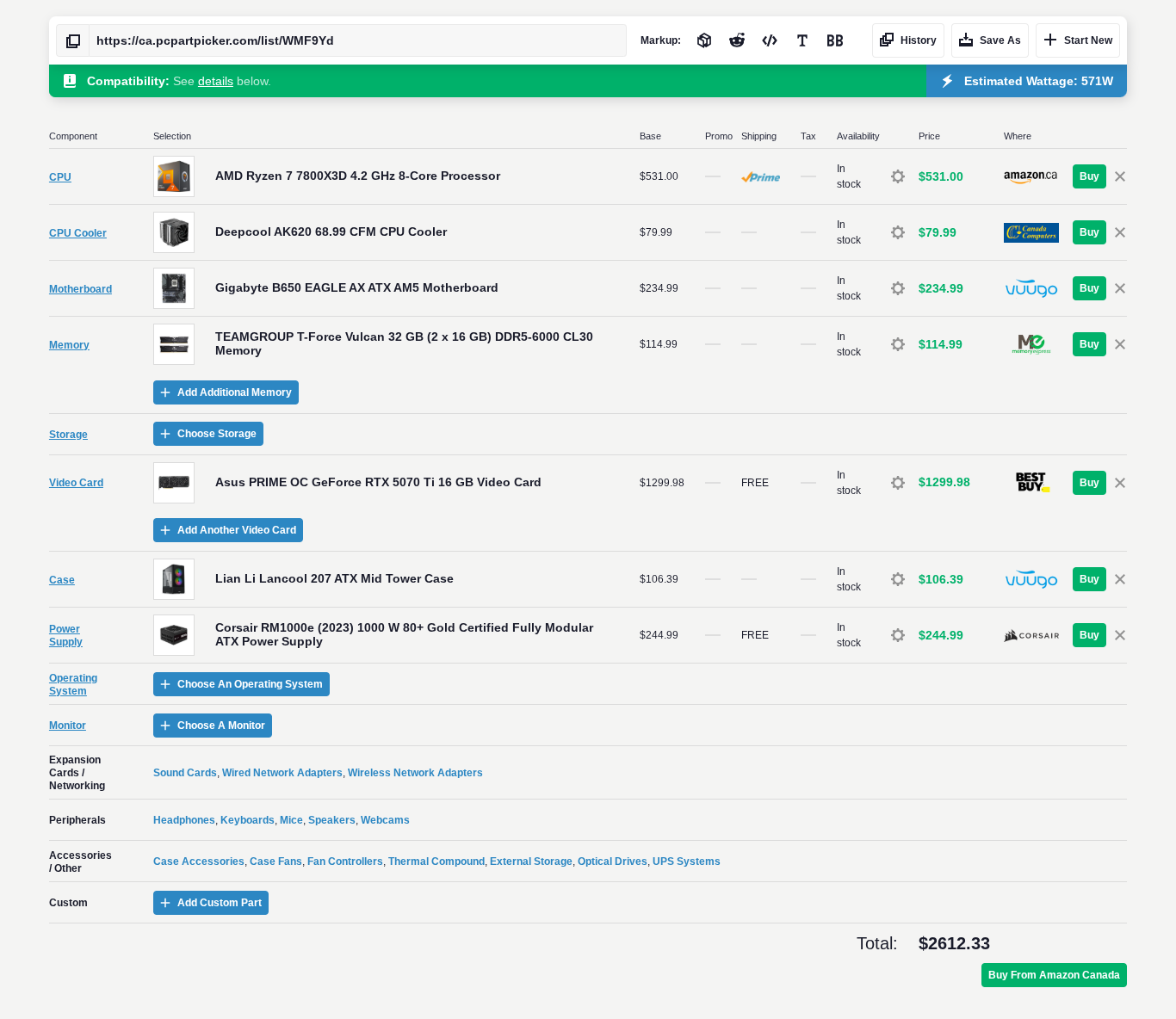1176x1019 pixels.
Task: Open the Case Fans link
Action: (275, 862)
